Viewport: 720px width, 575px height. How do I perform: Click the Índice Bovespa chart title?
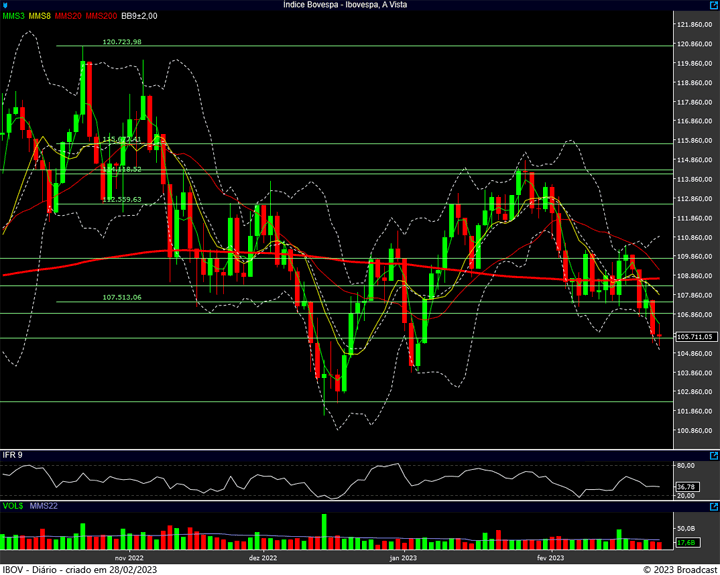345,5
